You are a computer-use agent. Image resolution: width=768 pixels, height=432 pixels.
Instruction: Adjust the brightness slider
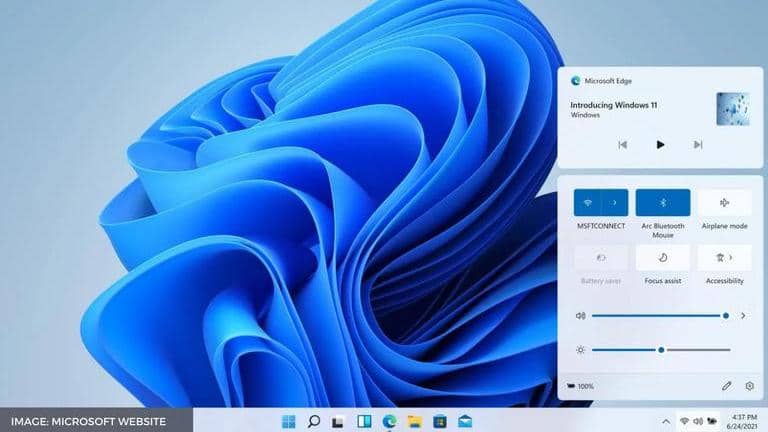[661, 350]
